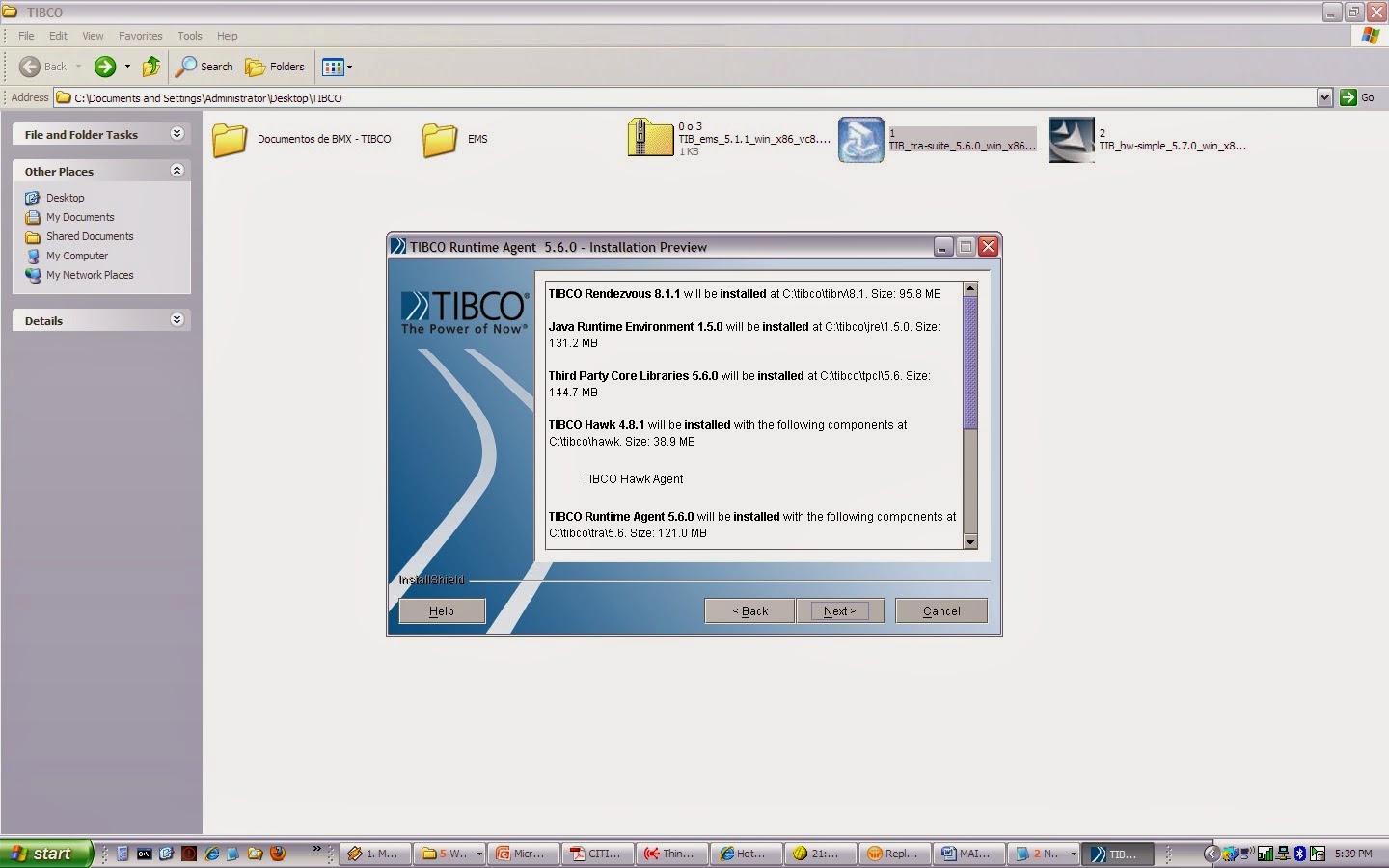The image size is (1389, 868).
Task: Open the EMS folder
Action: [439, 139]
